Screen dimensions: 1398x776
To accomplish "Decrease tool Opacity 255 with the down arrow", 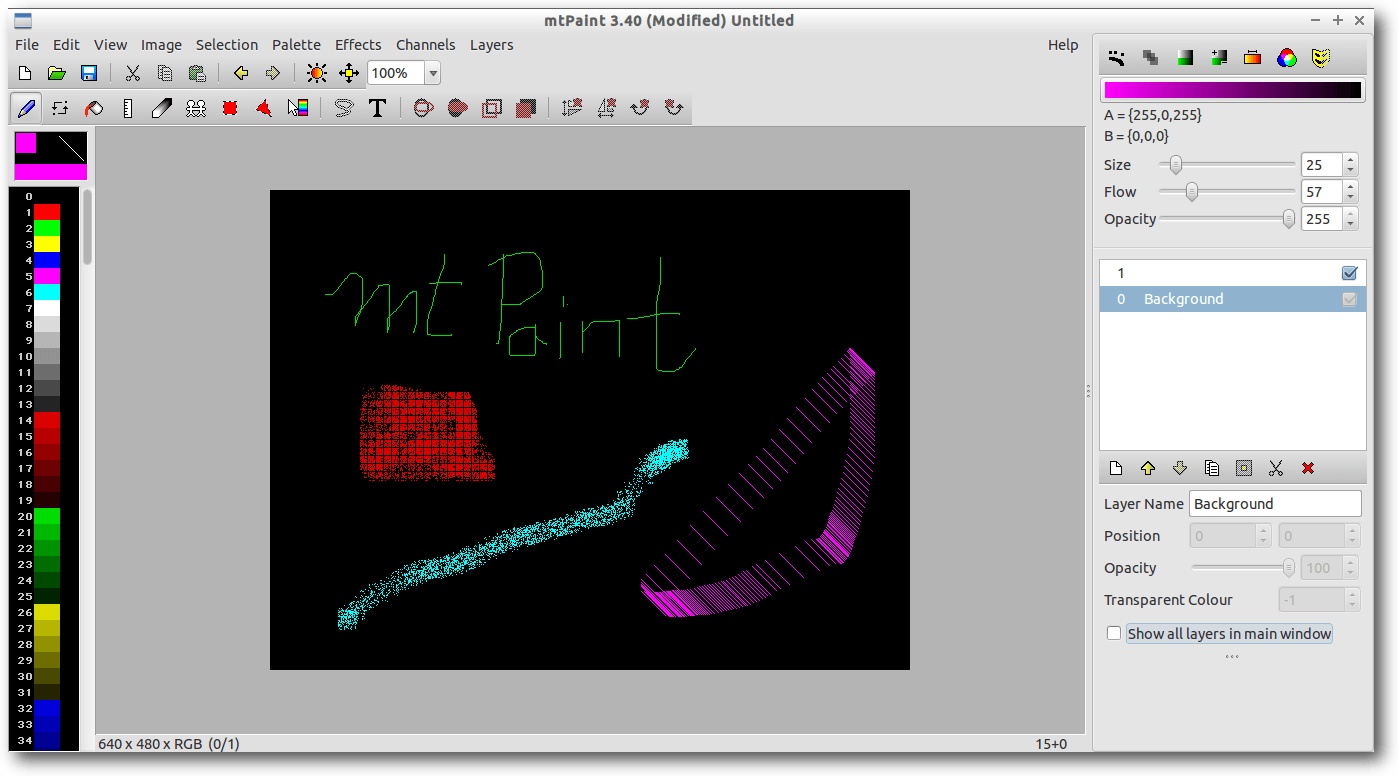I will coord(1351,224).
